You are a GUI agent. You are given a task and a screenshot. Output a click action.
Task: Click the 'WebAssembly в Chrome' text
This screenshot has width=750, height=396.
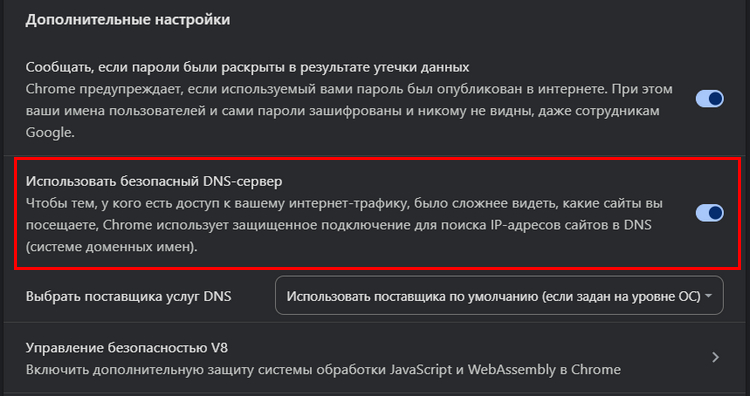point(544,370)
